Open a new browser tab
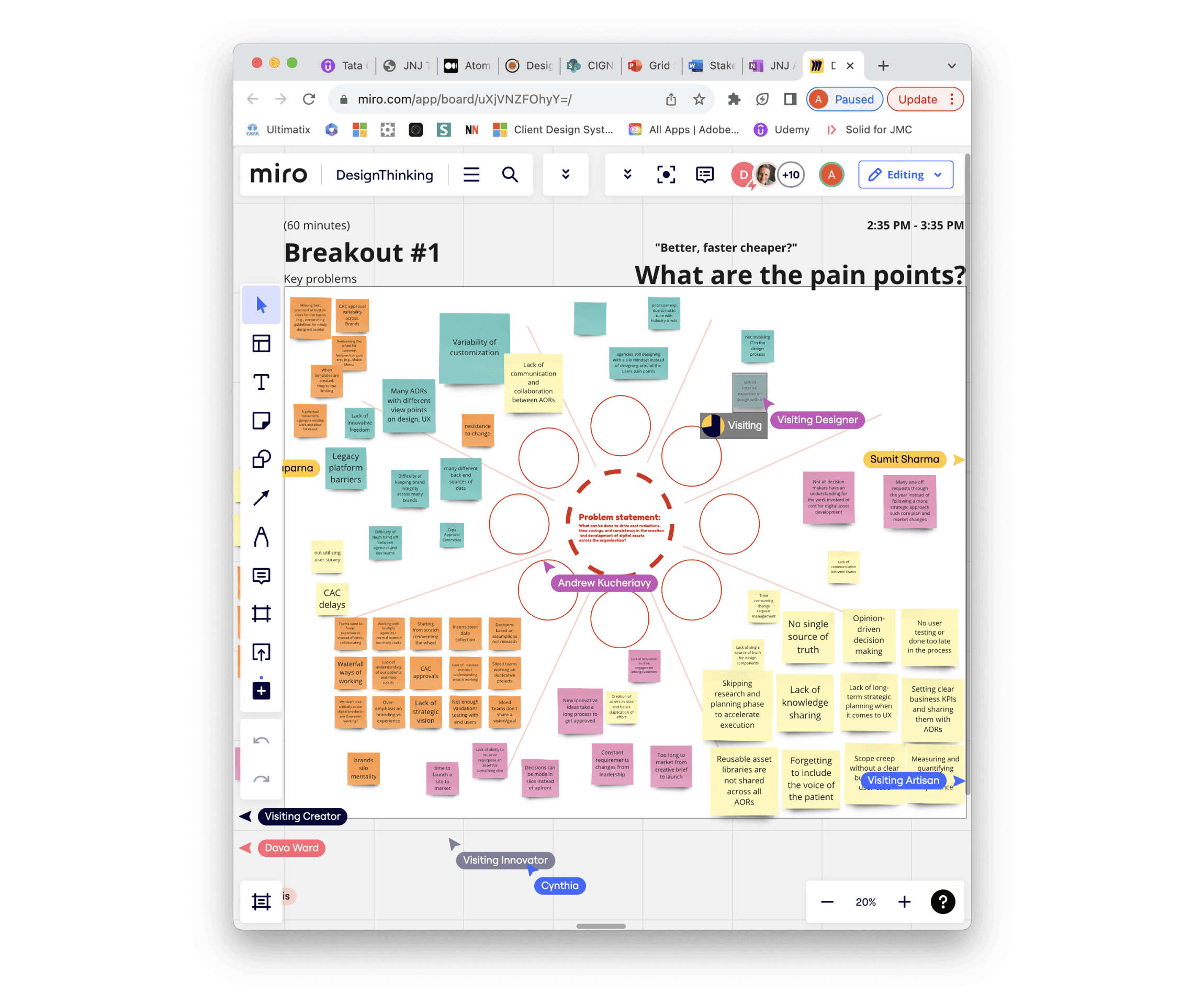The width and height of the screenshot is (1204, 1005). click(x=883, y=65)
